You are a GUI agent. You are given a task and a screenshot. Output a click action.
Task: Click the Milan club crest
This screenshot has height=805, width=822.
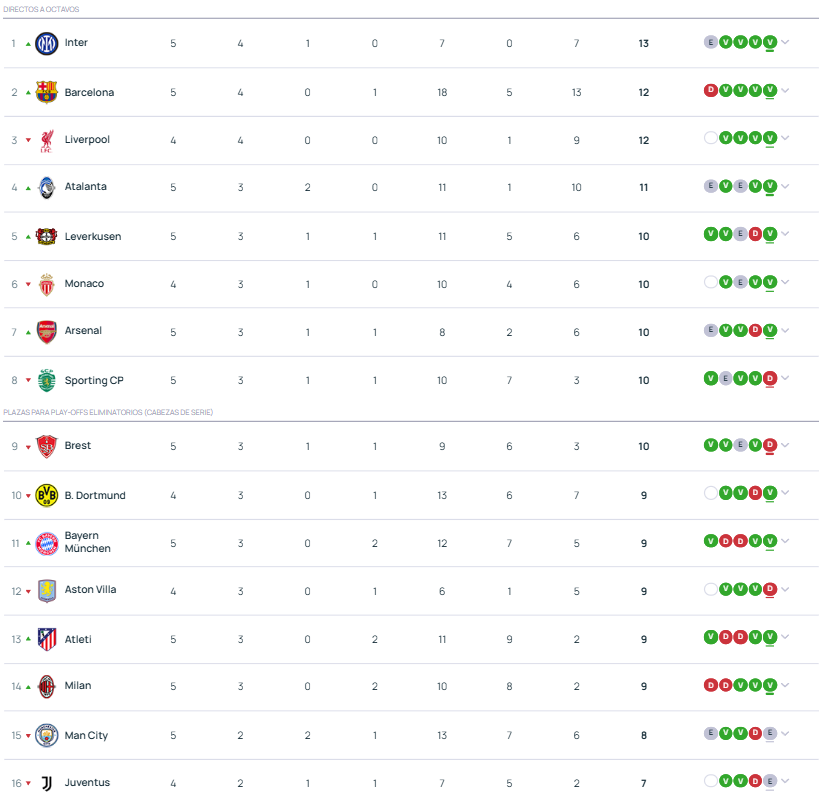point(46,687)
